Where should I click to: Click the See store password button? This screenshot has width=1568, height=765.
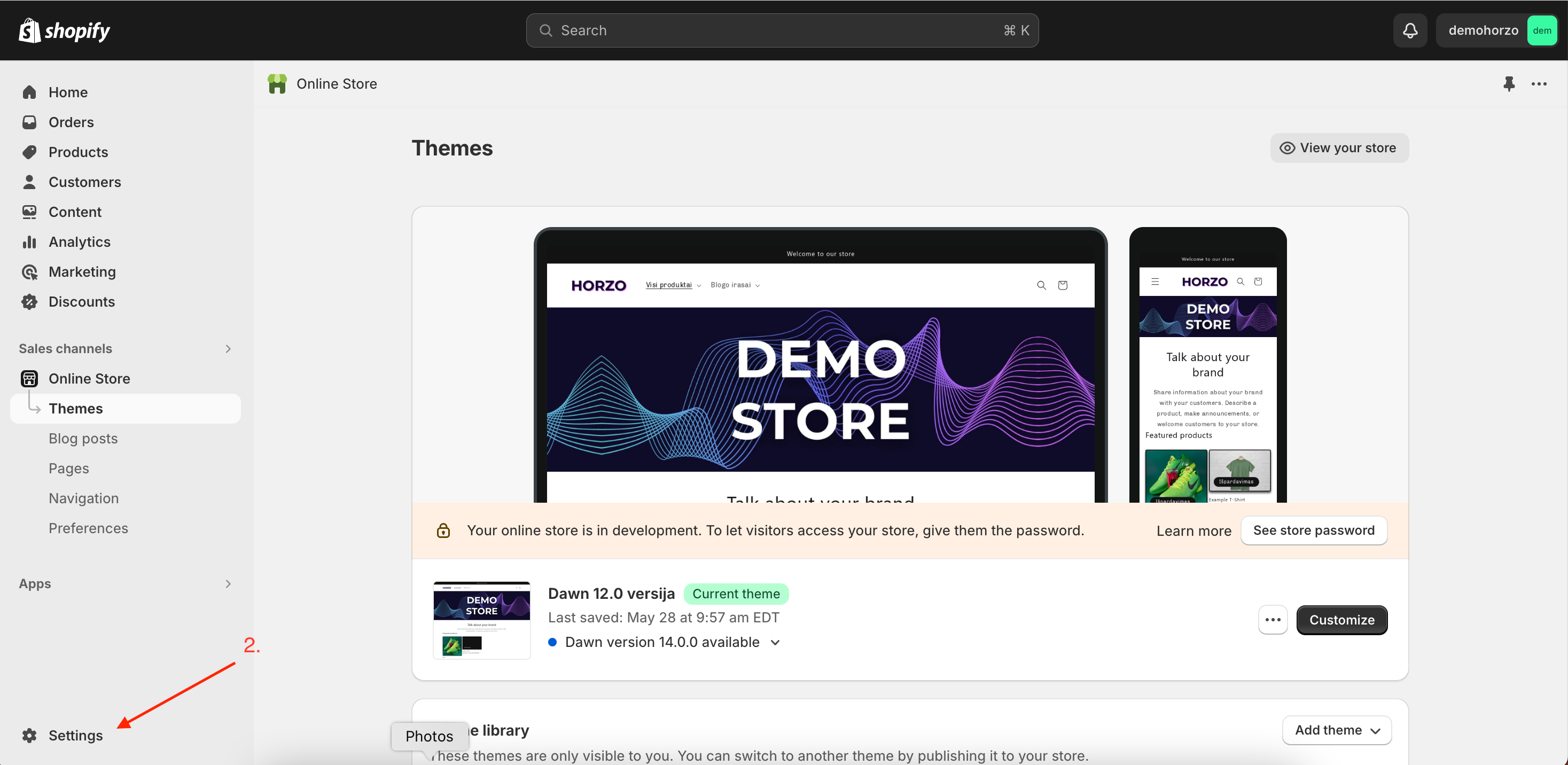click(x=1314, y=530)
